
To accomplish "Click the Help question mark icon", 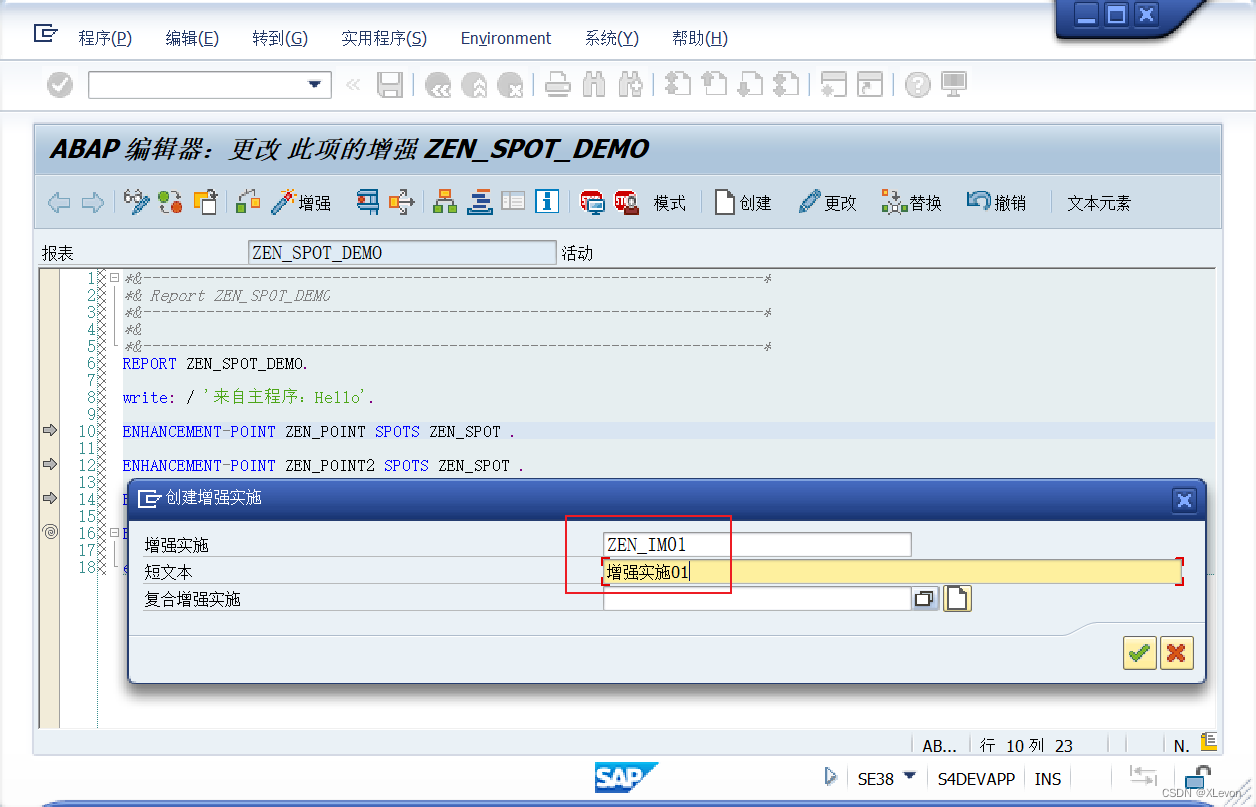I will 918,85.
